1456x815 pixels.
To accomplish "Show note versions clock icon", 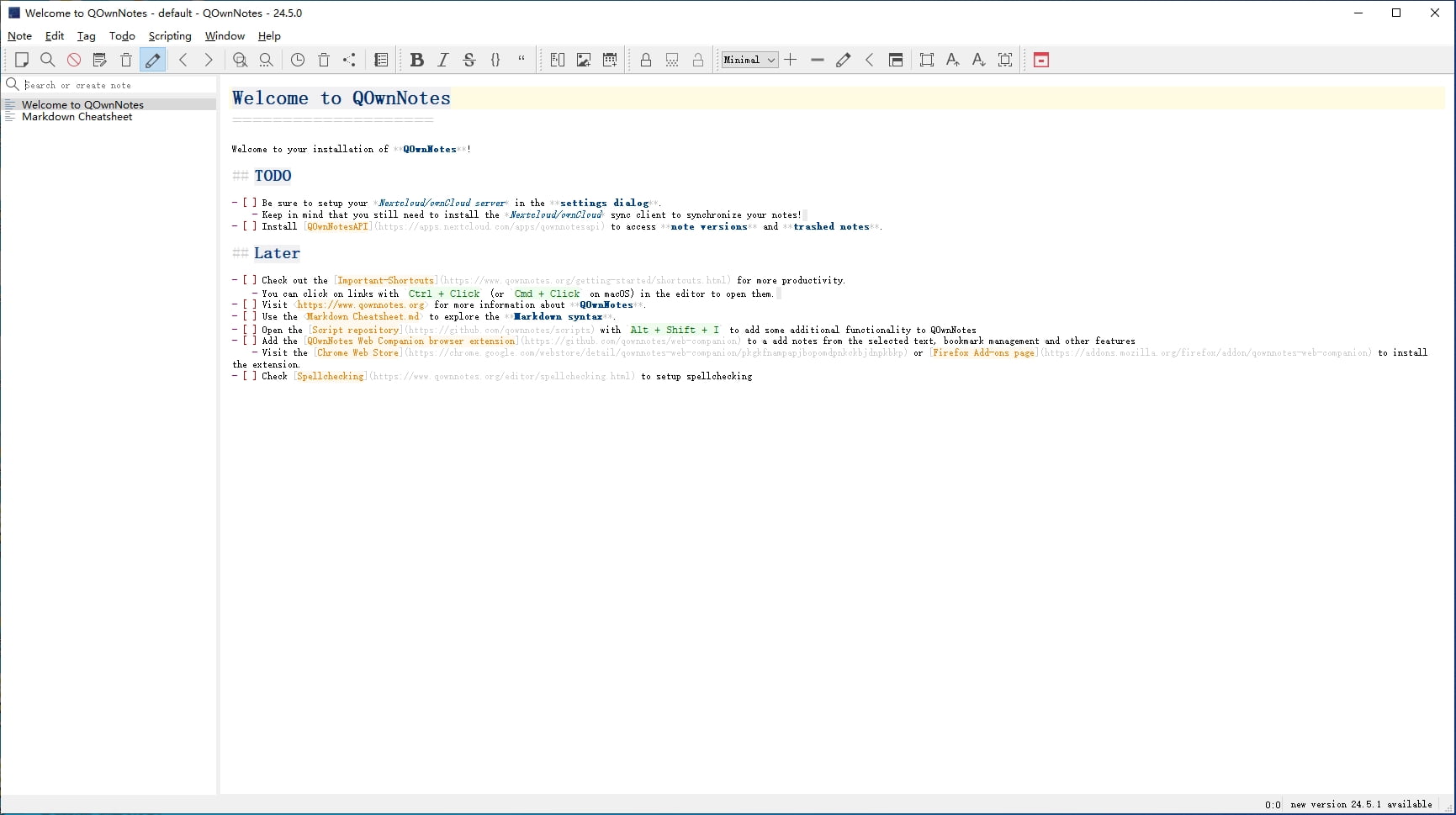I will point(298,60).
